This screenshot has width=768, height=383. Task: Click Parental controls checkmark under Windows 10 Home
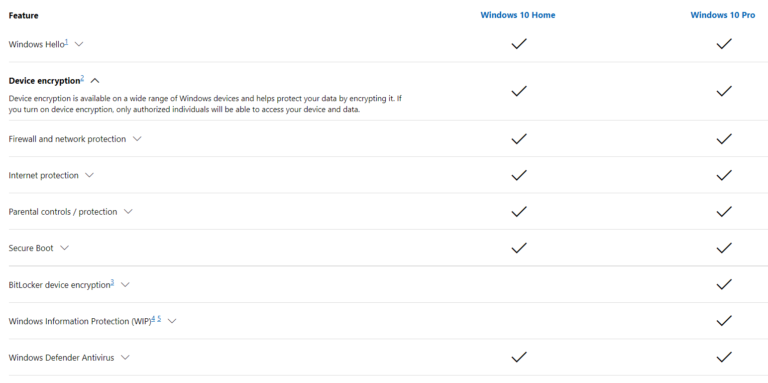click(519, 212)
